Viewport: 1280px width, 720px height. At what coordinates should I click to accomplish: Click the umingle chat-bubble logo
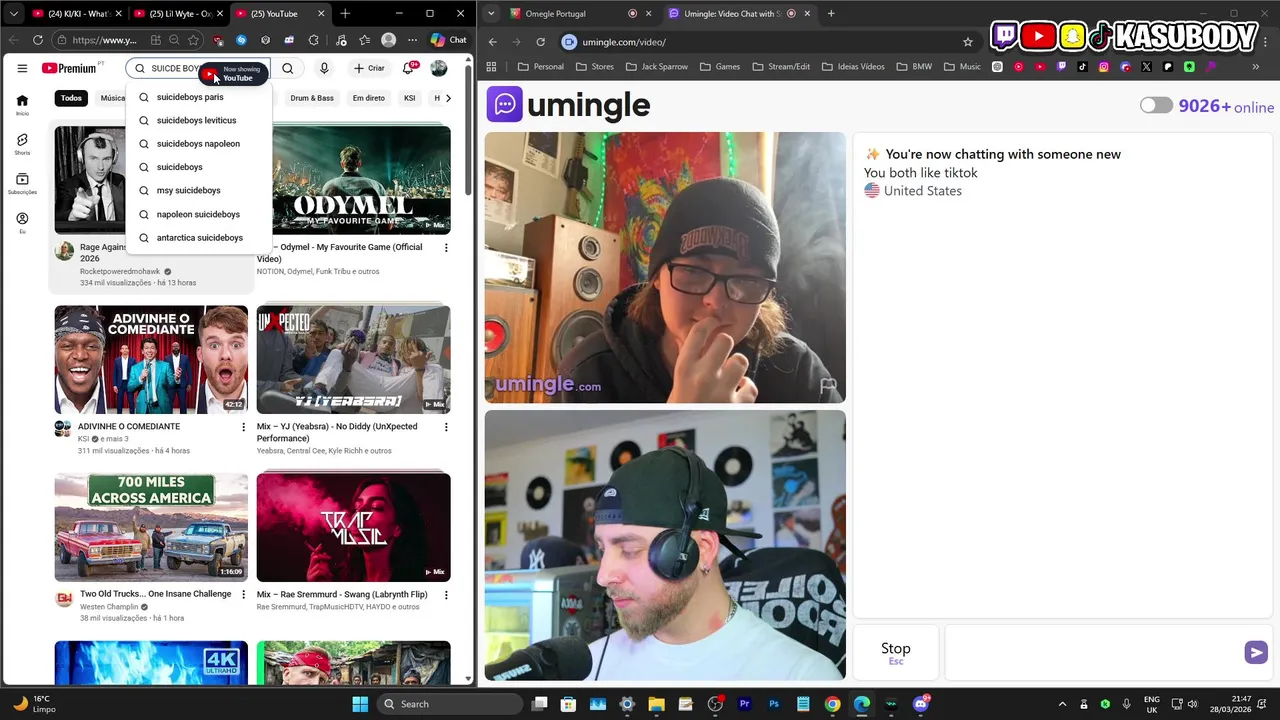[504, 104]
